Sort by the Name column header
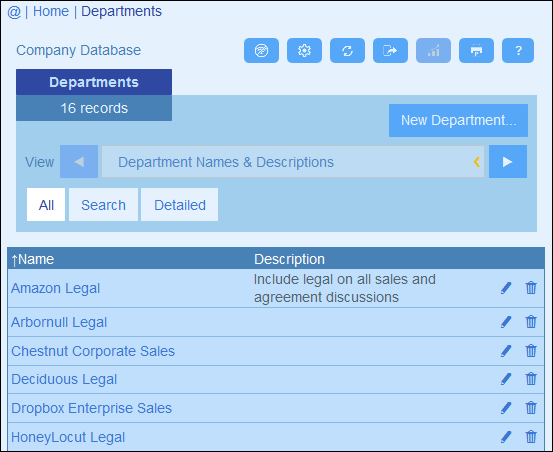The height and width of the screenshot is (452, 553). [x=32, y=259]
